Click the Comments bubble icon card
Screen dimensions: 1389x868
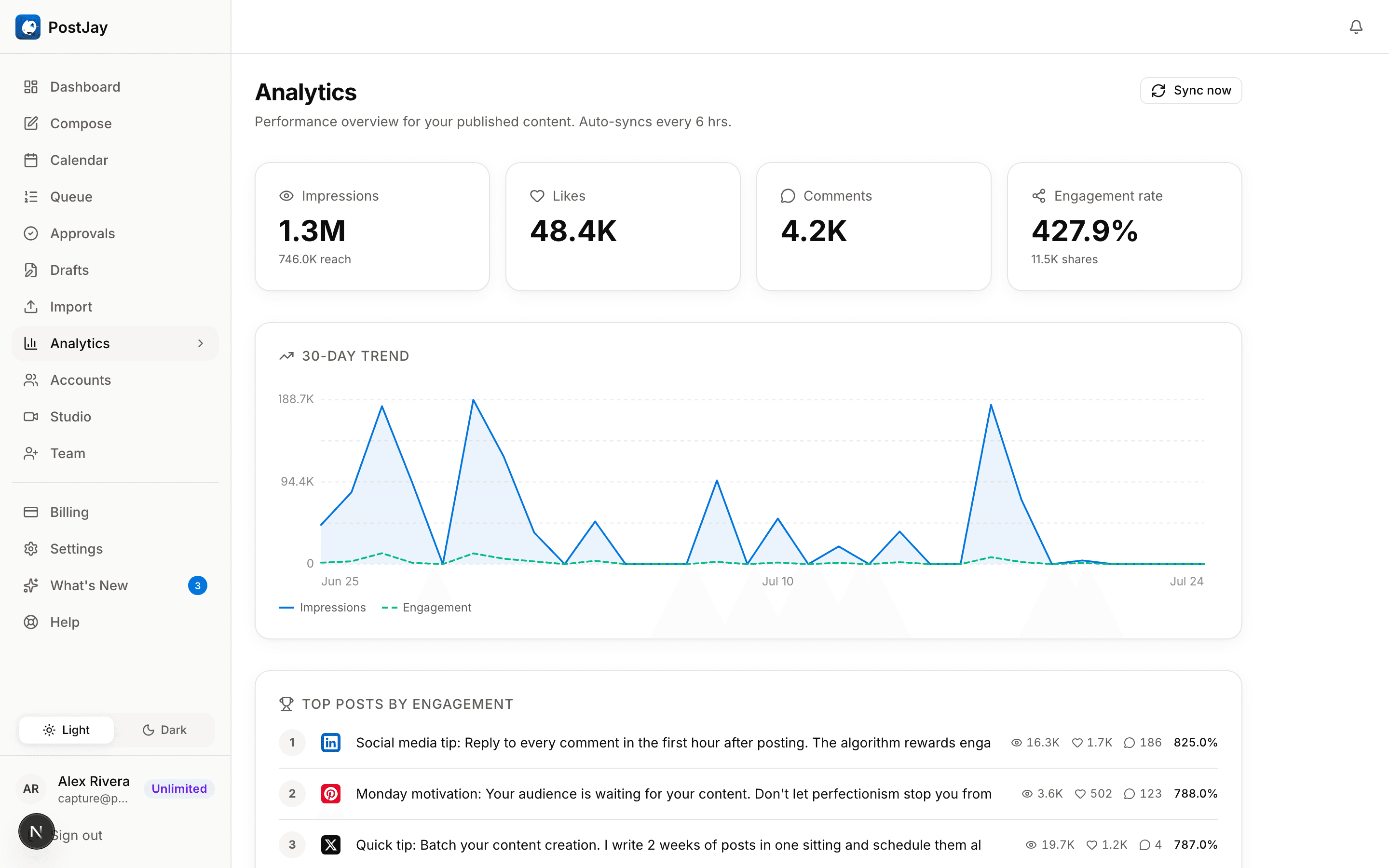(788, 196)
